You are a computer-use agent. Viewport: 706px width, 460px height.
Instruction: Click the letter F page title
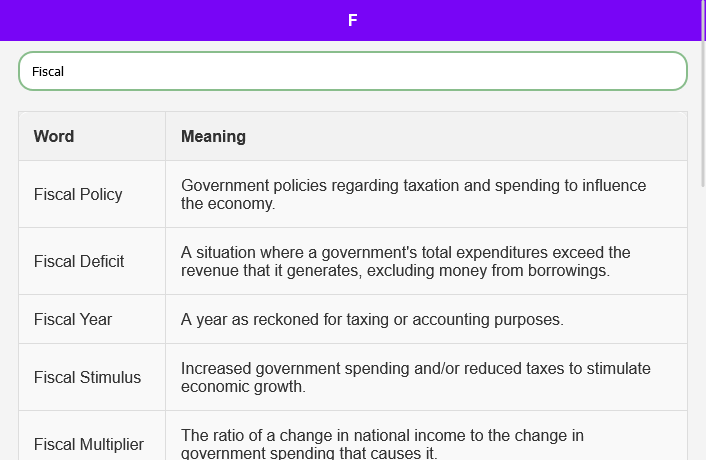pos(352,20)
